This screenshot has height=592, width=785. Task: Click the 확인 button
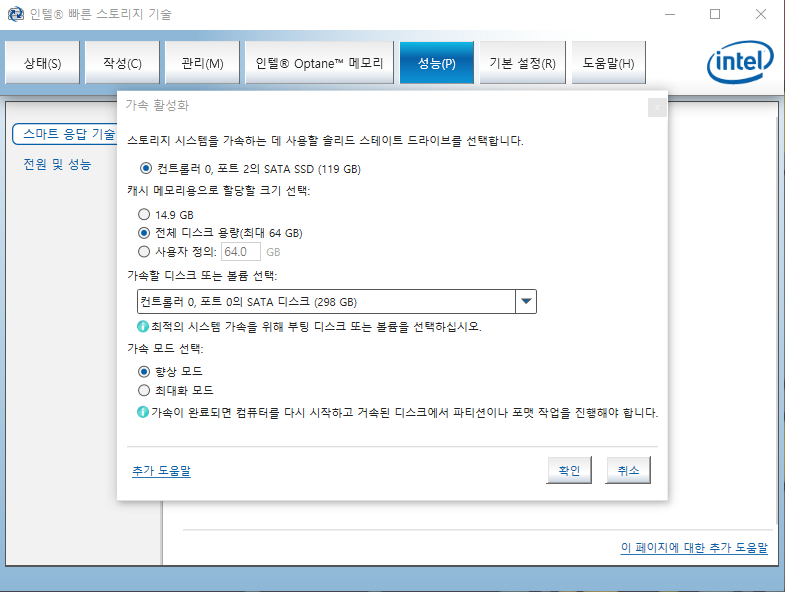pos(569,470)
